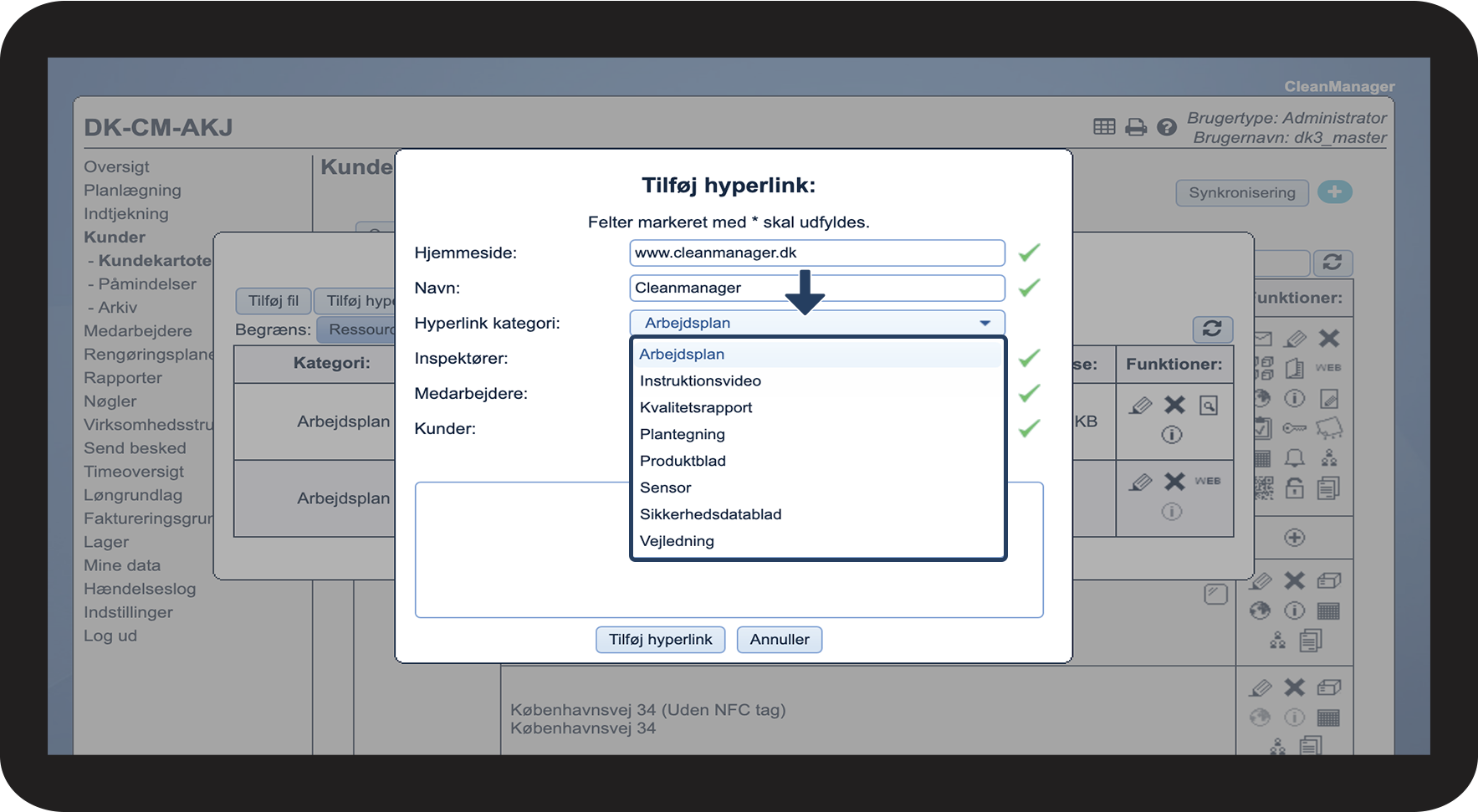Go to Oversigt in the sidebar
1478x812 pixels.
tap(116, 166)
